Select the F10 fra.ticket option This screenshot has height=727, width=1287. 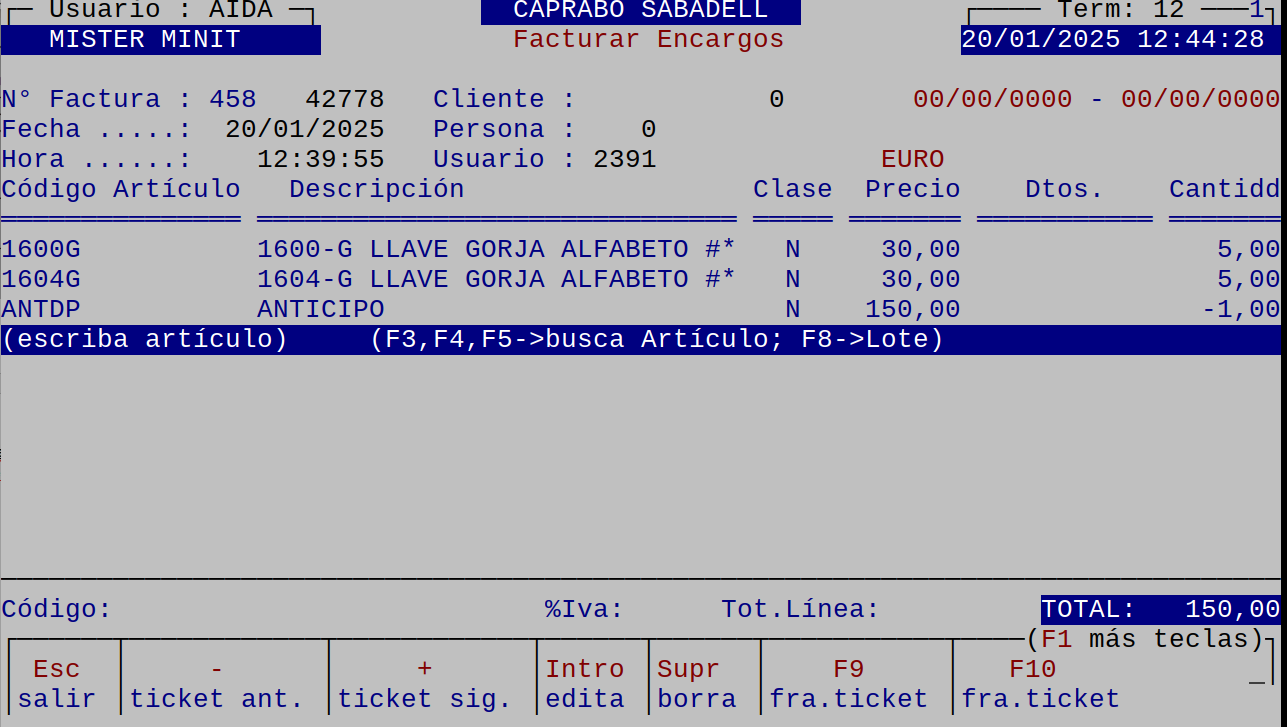(x=1040, y=683)
